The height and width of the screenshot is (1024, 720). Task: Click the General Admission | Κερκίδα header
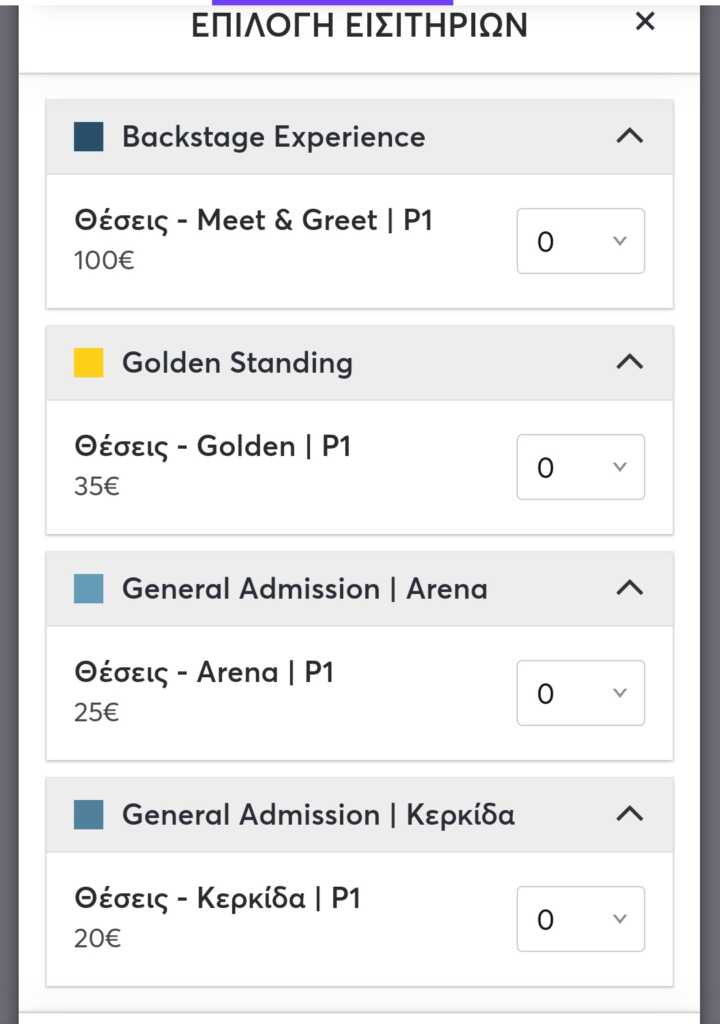pyautogui.click(x=318, y=815)
